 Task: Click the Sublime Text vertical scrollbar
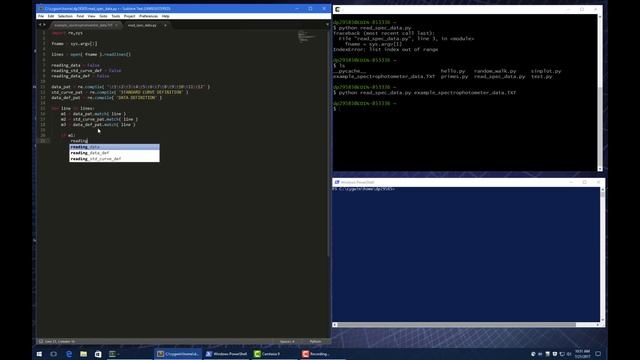pyautogui.click(x=329, y=143)
